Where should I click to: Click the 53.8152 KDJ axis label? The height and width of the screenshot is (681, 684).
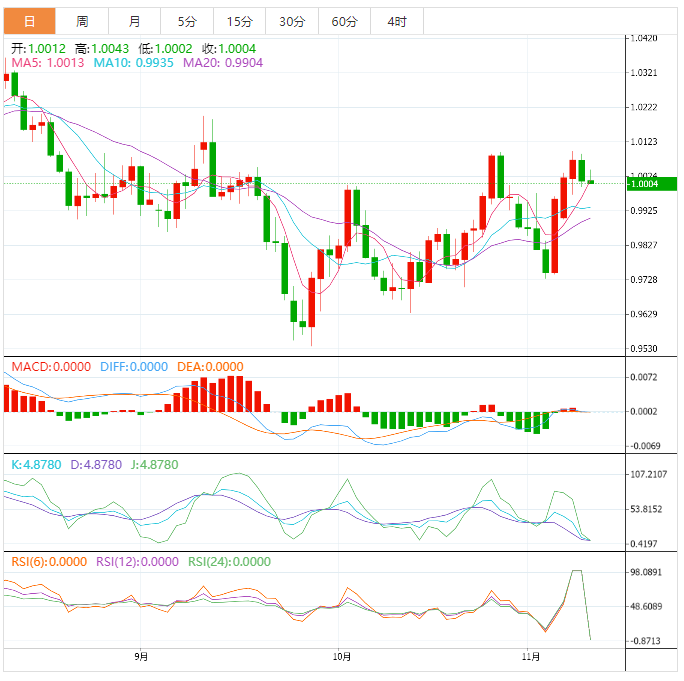coord(646,509)
